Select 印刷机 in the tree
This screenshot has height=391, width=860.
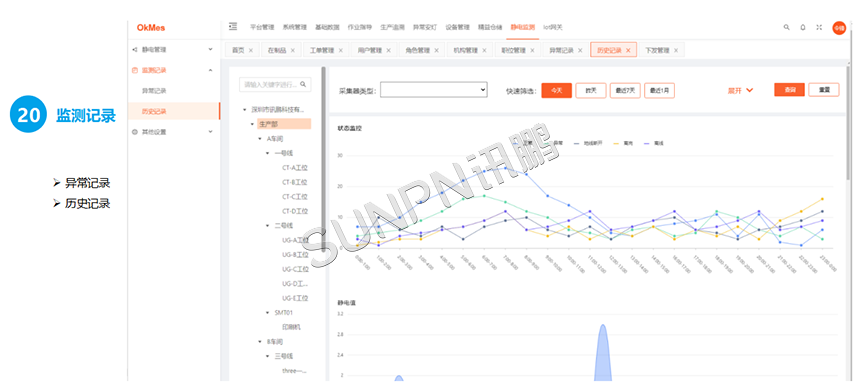click(291, 327)
